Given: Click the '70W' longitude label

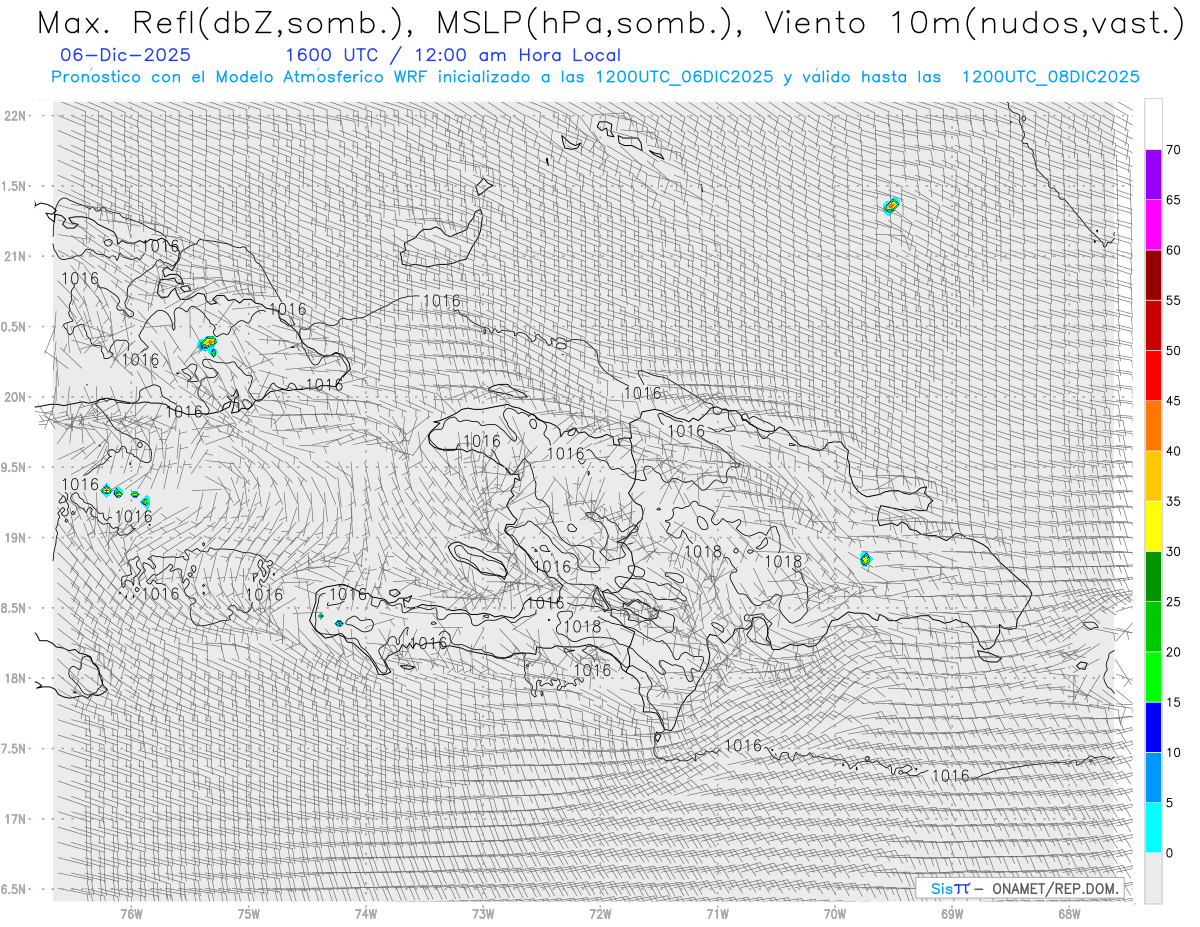Looking at the screenshot, I should click(834, 913).
